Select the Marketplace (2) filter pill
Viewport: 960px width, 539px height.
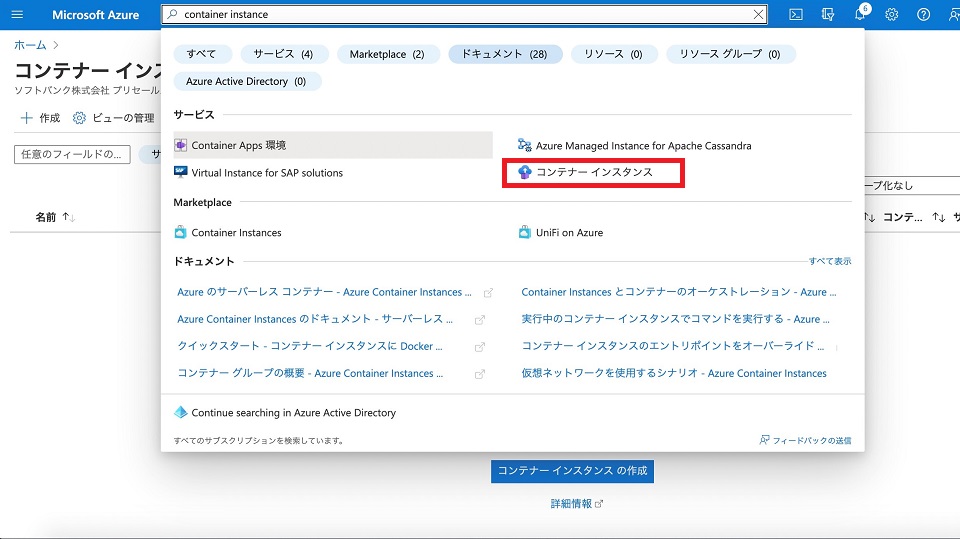(x=387, y=54)
